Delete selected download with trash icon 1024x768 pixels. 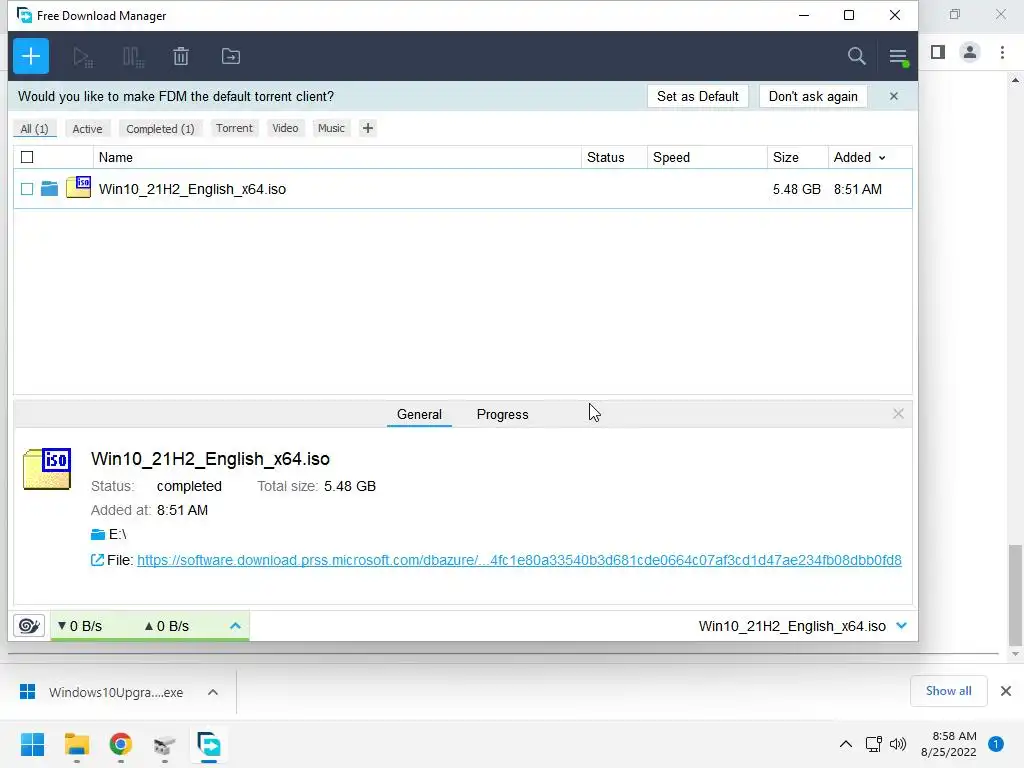point(181,57)
